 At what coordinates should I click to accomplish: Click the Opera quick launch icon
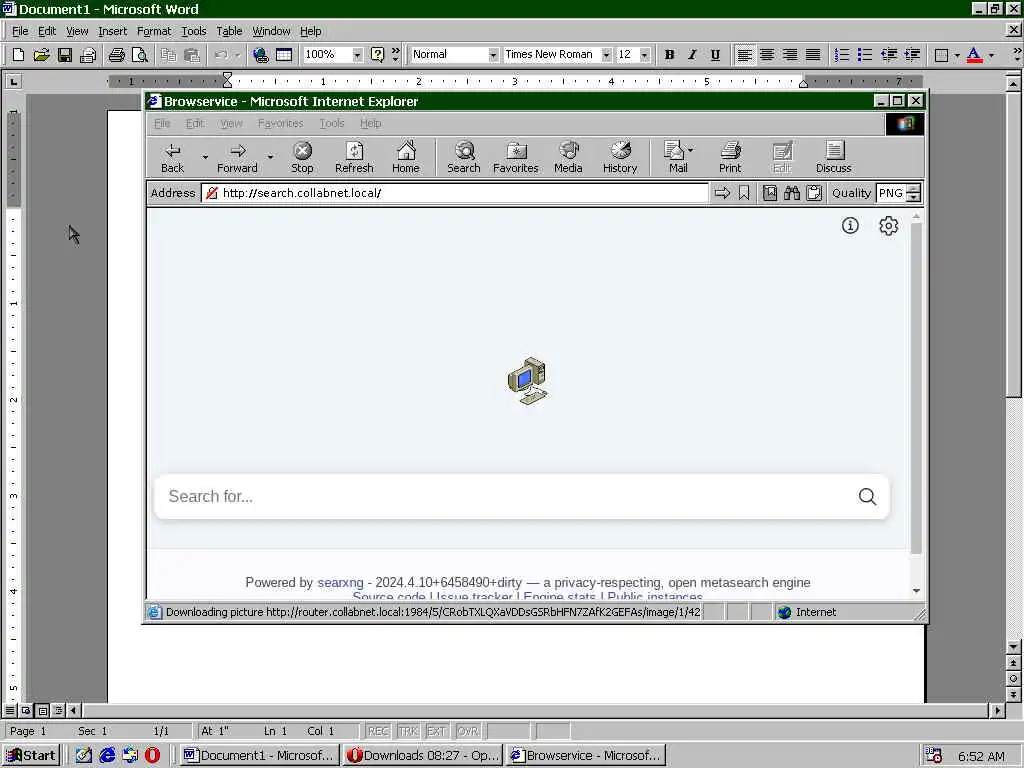pyautogui.click(x=152, y=756)
